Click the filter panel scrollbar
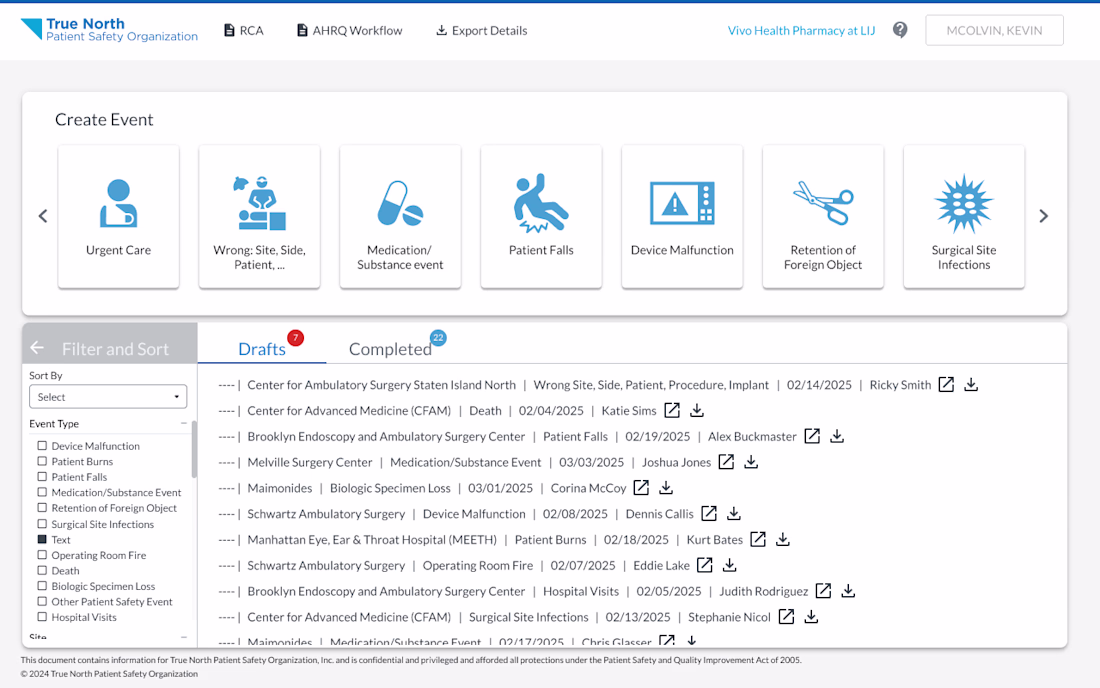The width and height of the screenshot is (1100, 688). (194, 449)
